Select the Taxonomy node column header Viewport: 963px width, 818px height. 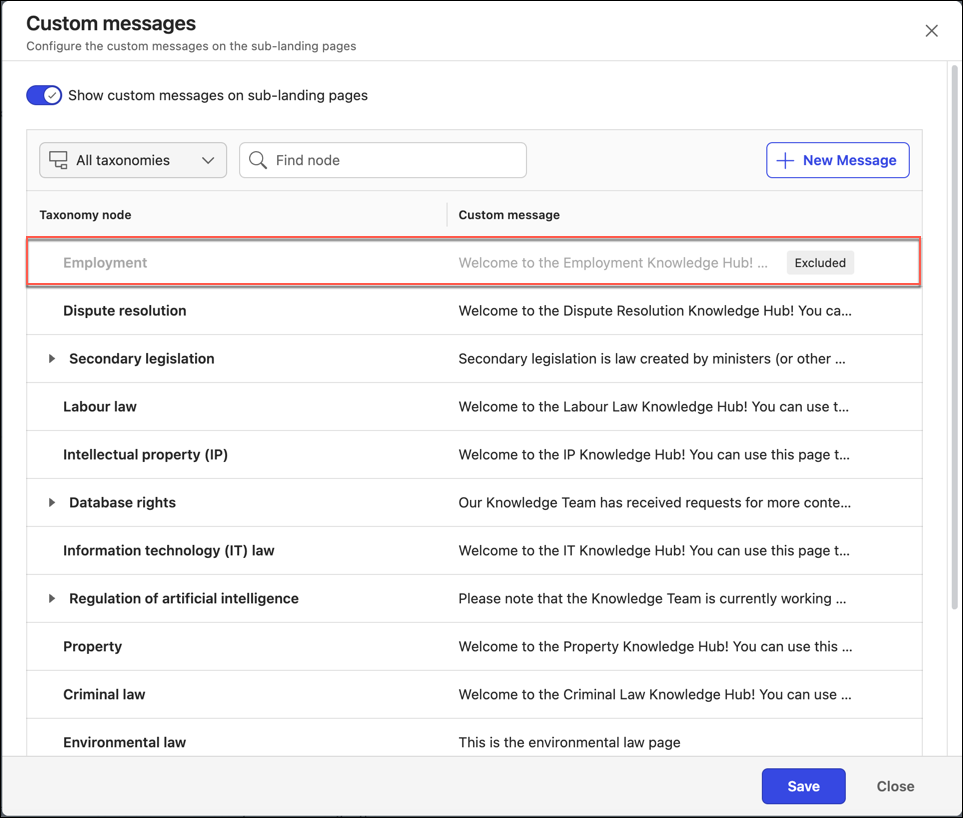(x=85, y=215)
